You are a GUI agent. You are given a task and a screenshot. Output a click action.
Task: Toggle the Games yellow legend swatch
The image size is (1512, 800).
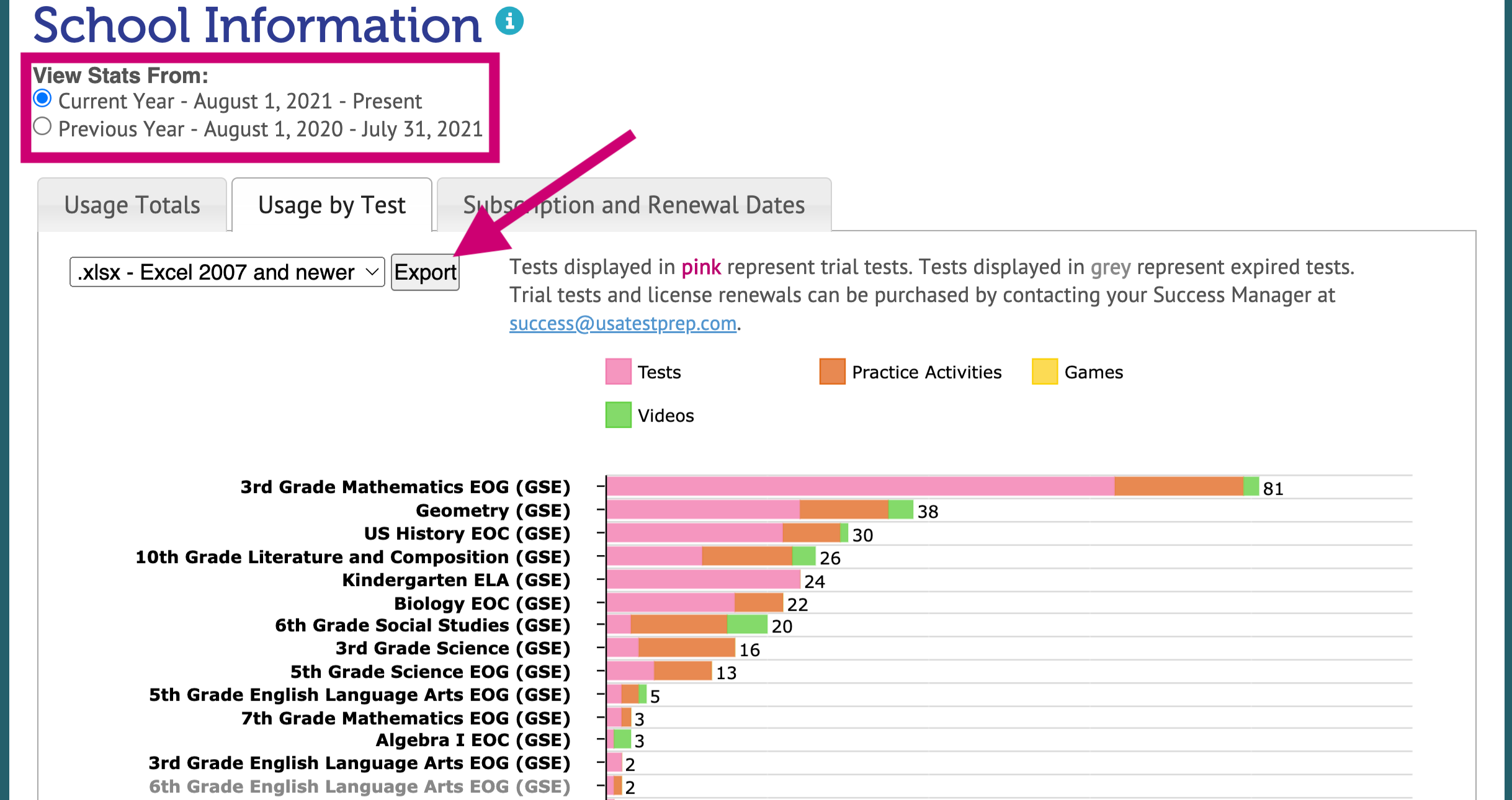click(x=1044, y=371)
